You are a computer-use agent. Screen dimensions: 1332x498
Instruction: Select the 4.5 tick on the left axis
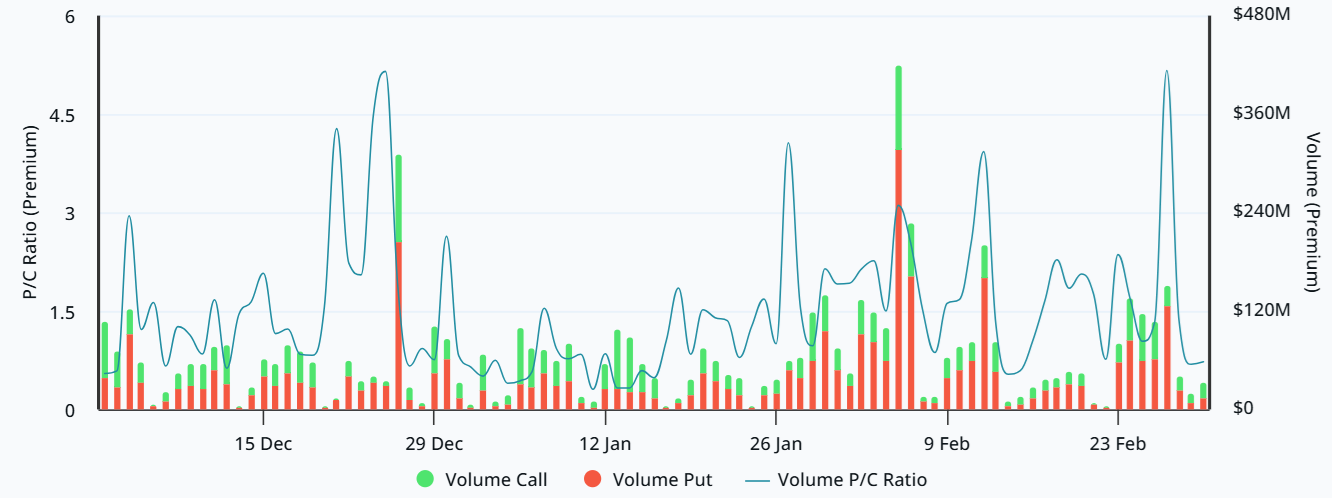coord(61,115)
